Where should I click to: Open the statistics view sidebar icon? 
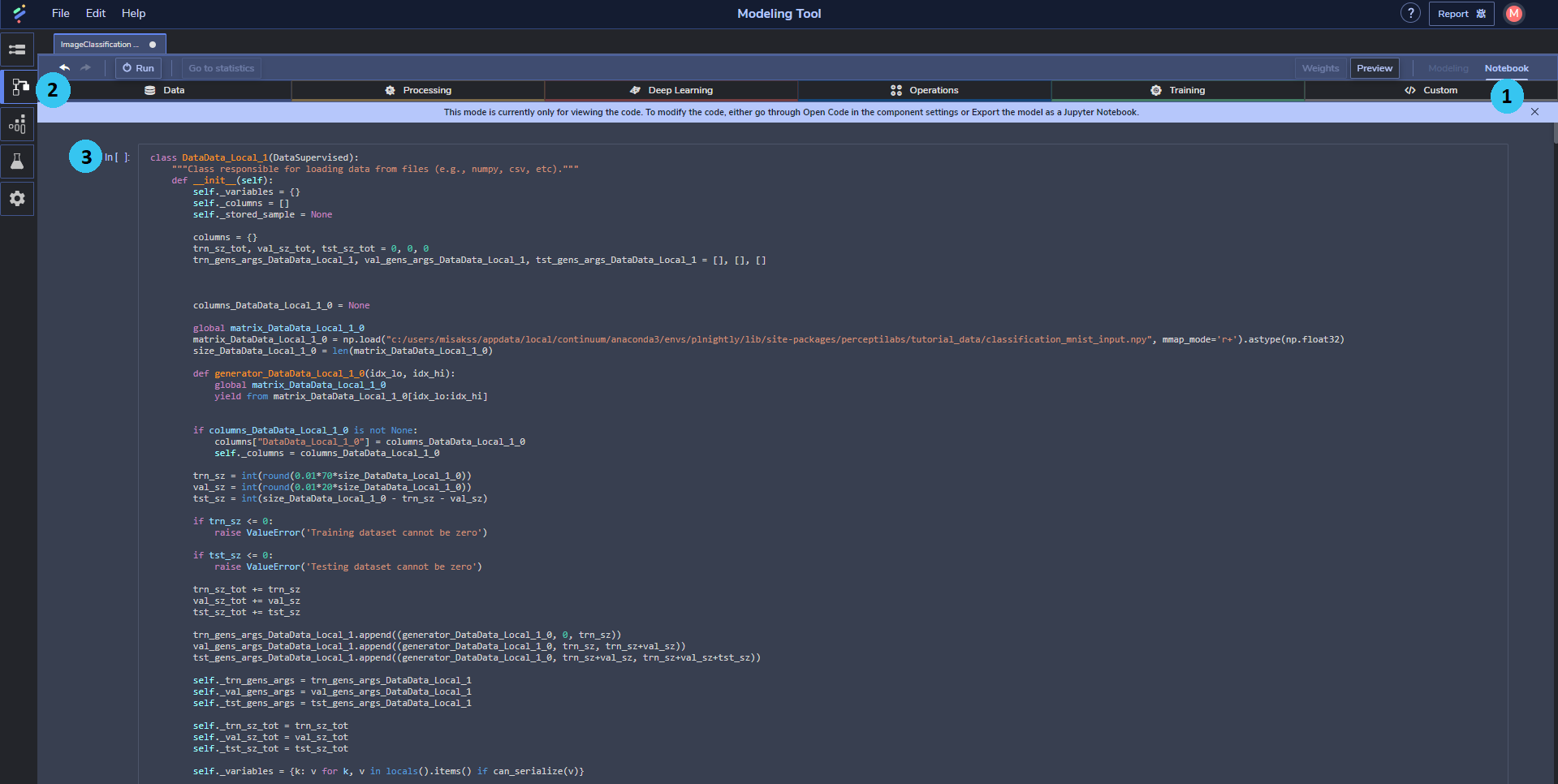pos(17,124)
